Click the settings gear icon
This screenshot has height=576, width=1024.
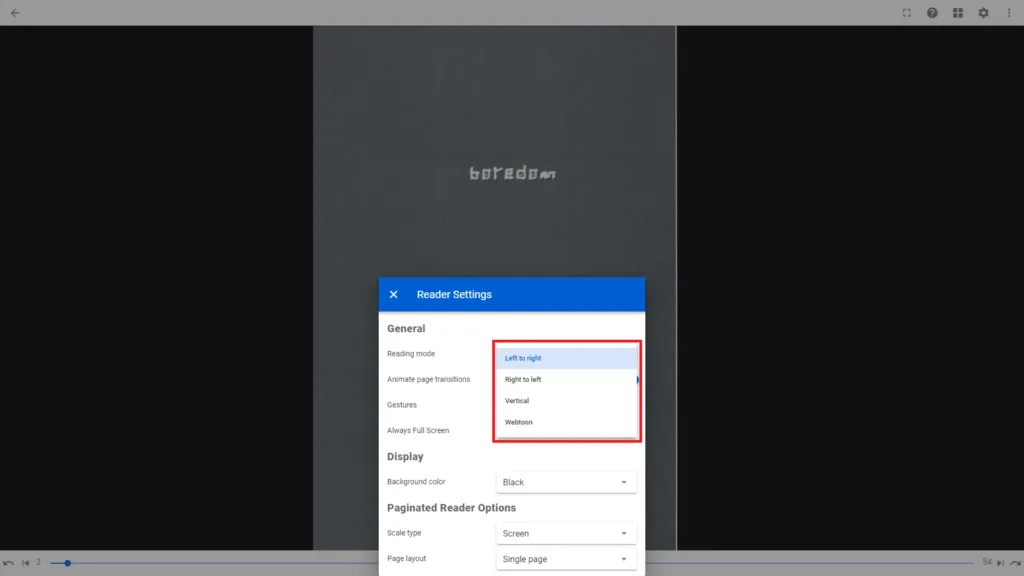[x=983, y=13]
